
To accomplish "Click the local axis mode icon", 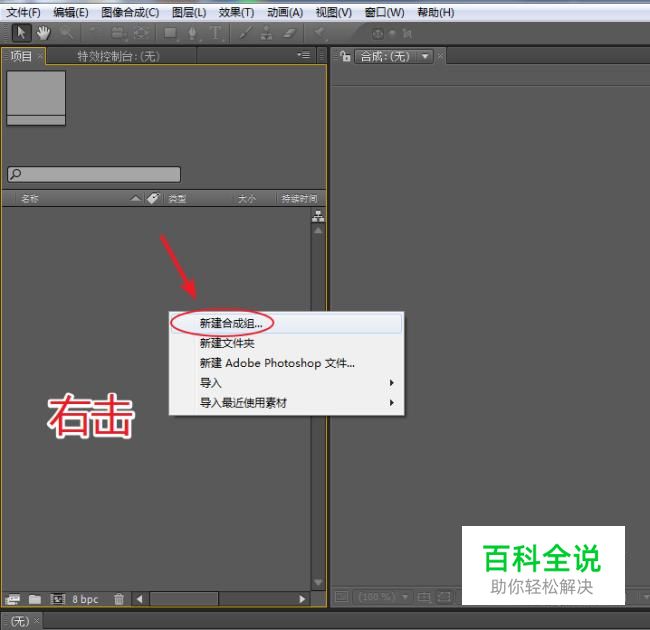I will pyautogui.click(x=378, y=34).
